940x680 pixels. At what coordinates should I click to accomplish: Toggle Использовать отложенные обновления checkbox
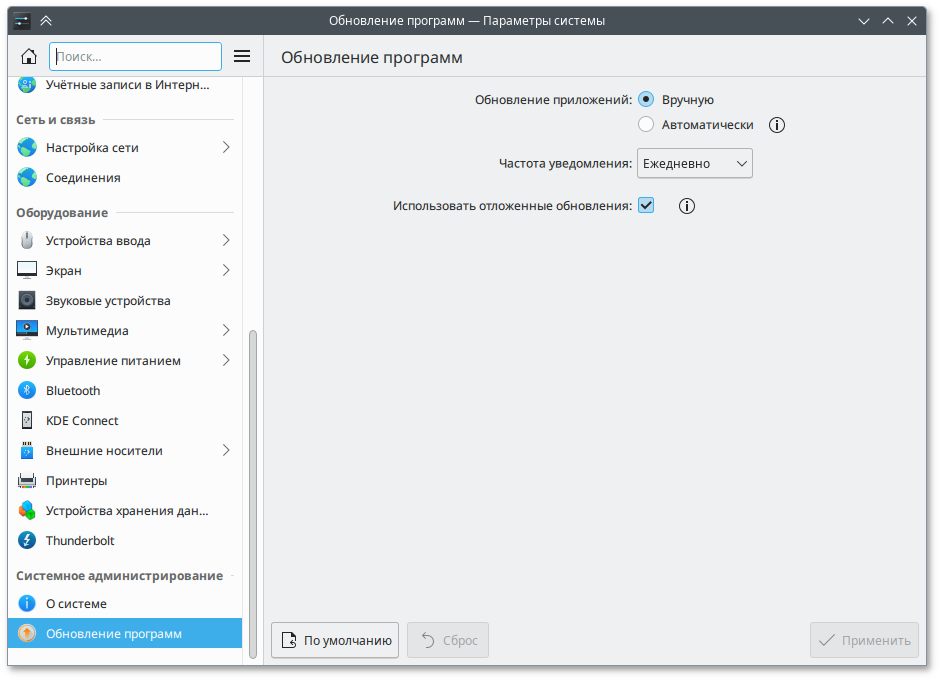click(646, 206)
